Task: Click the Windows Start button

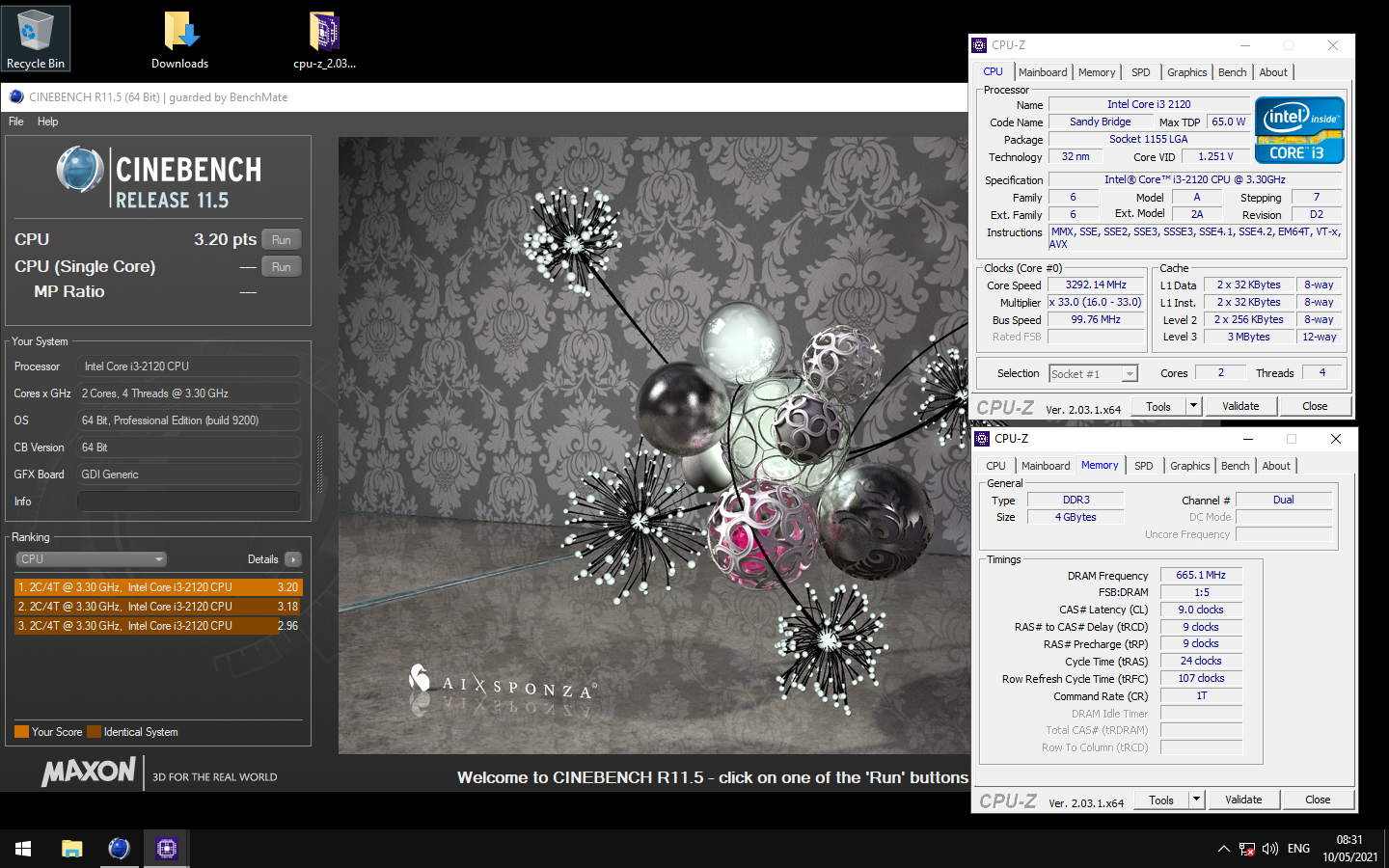Action: [23, 849]
